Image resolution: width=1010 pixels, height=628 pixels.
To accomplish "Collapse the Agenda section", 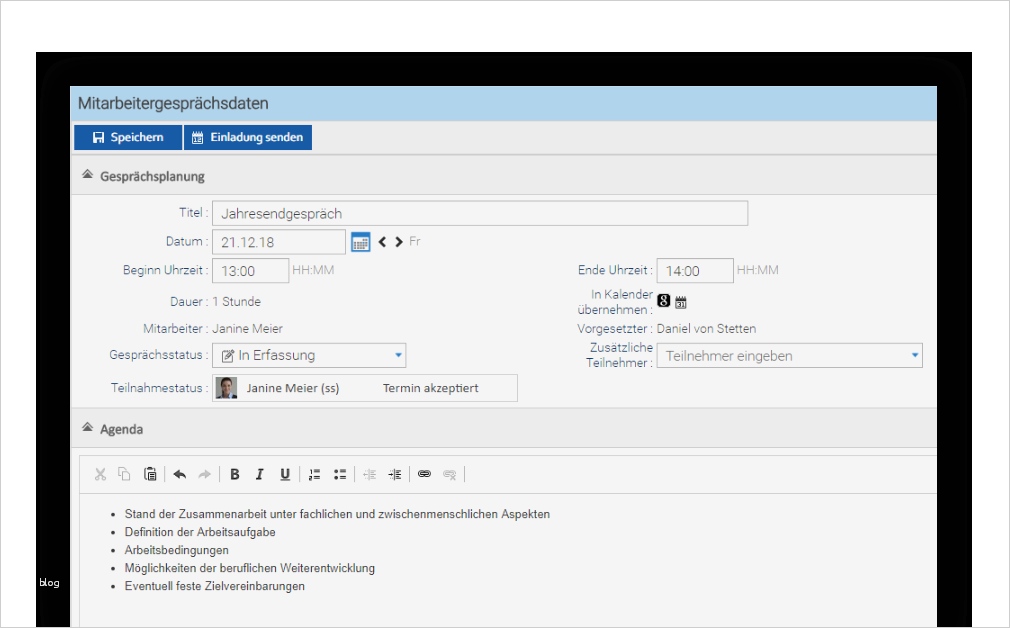I will (x=88, y=427).
